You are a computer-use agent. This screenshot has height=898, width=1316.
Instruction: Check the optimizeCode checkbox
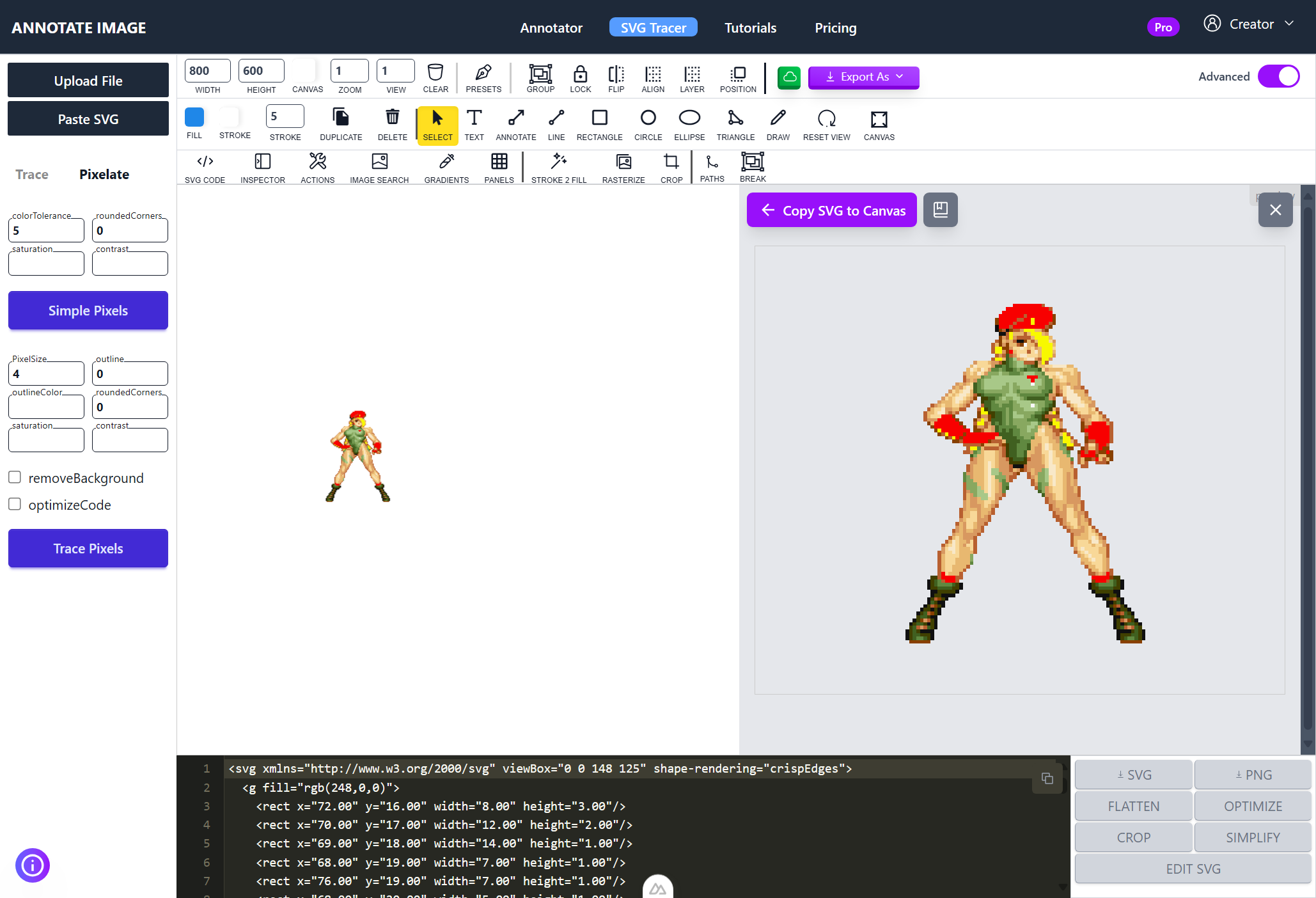tap(15, 504)
